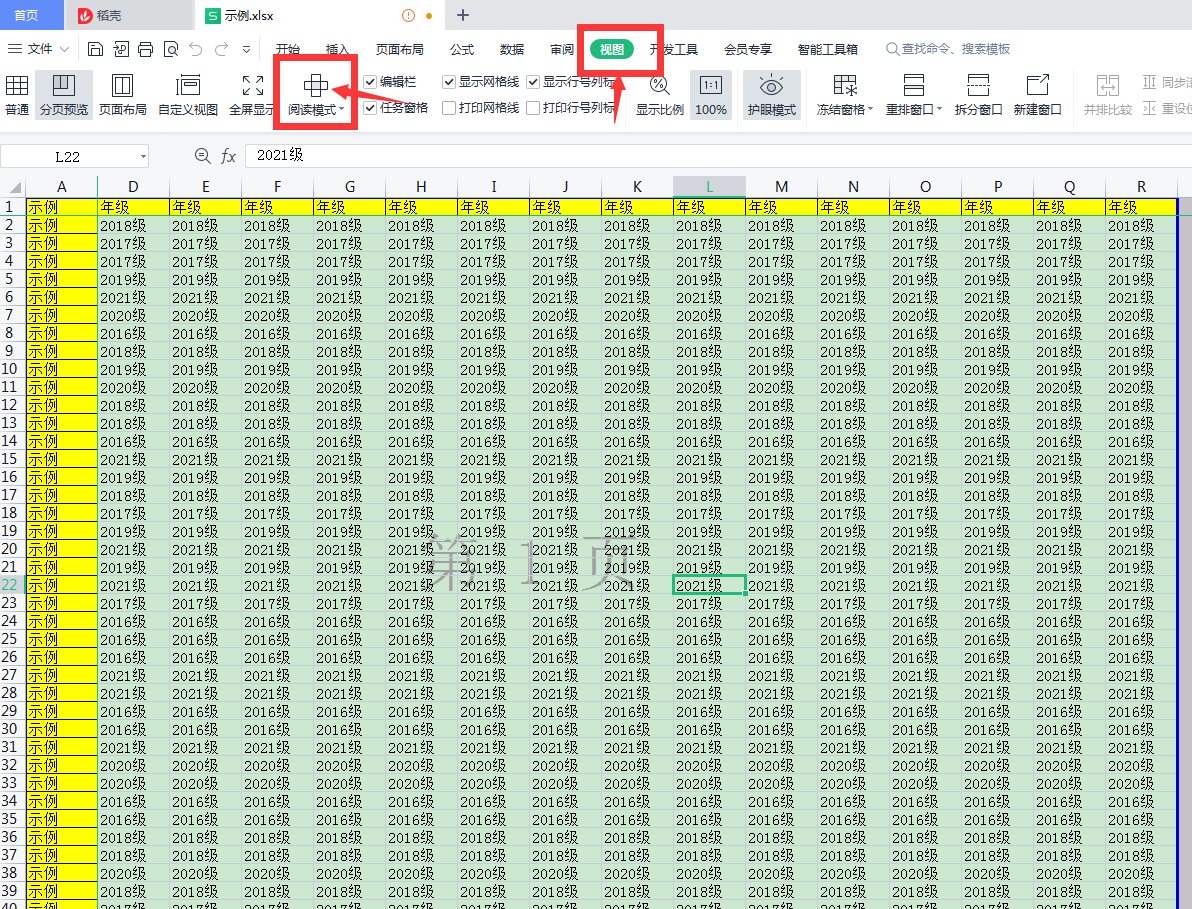The width and height of the screenshot is (1192, 909).
Task: Reset zoom with the 100% button
Action: click(711, 95)
